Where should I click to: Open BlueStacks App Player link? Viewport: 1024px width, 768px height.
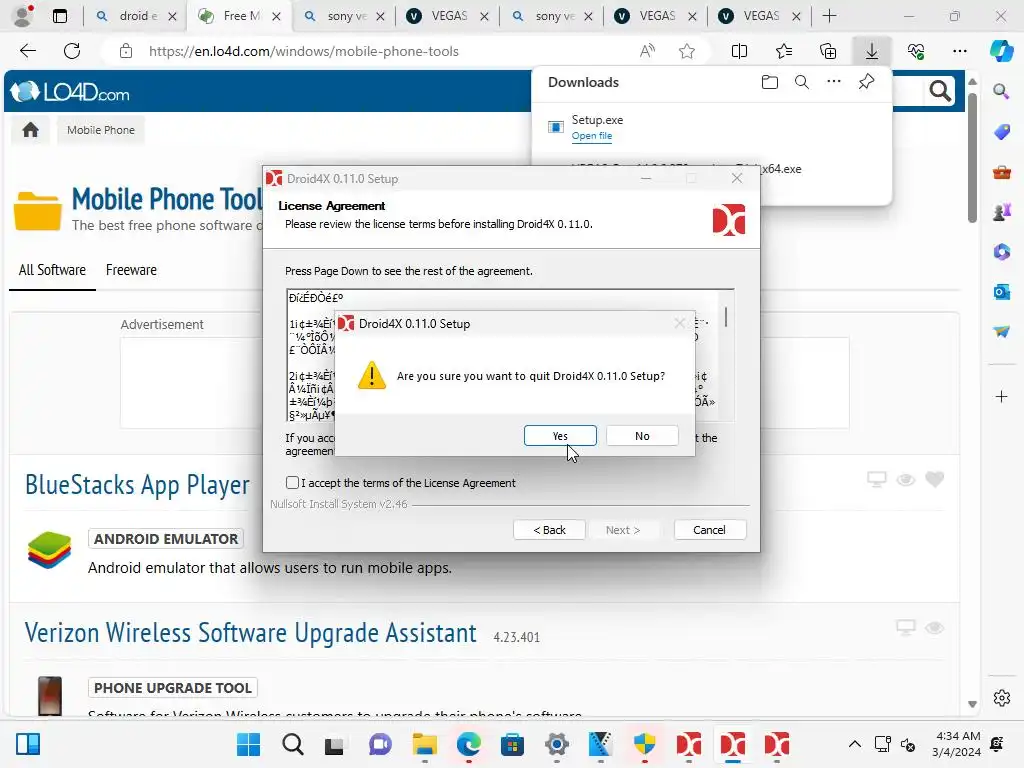[137, 485]
